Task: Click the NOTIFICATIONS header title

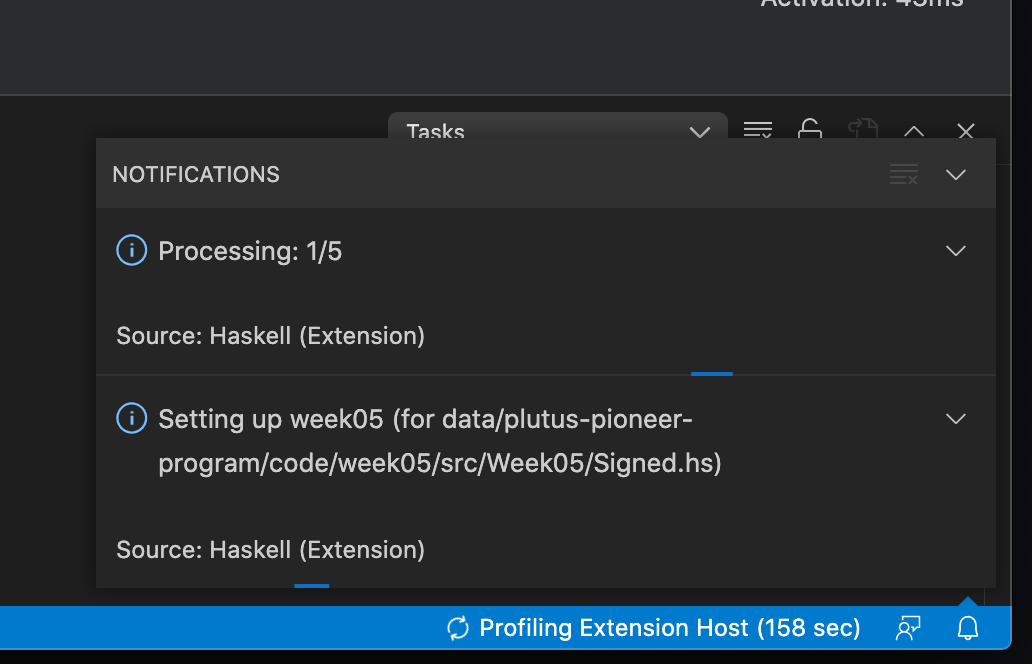Action: [196, 175]
